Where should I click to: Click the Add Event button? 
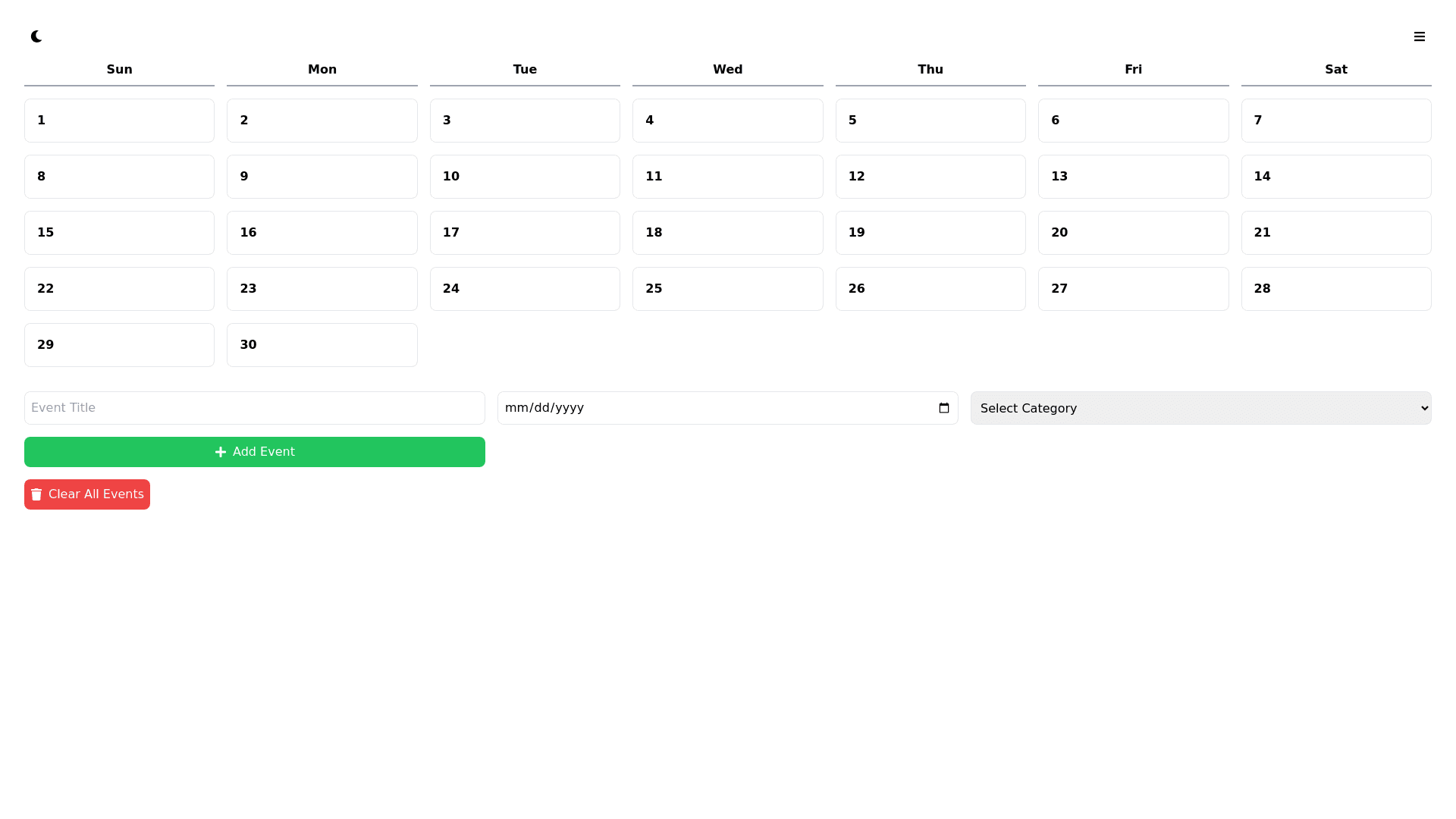point(254,452)
